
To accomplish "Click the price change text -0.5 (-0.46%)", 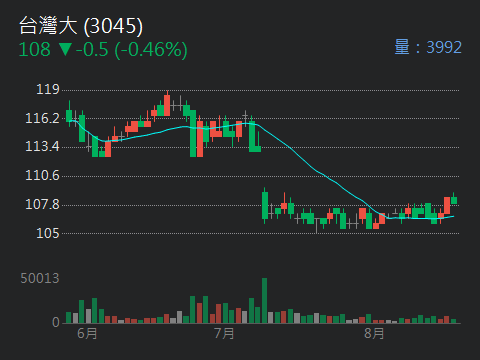I will [132, 50].
